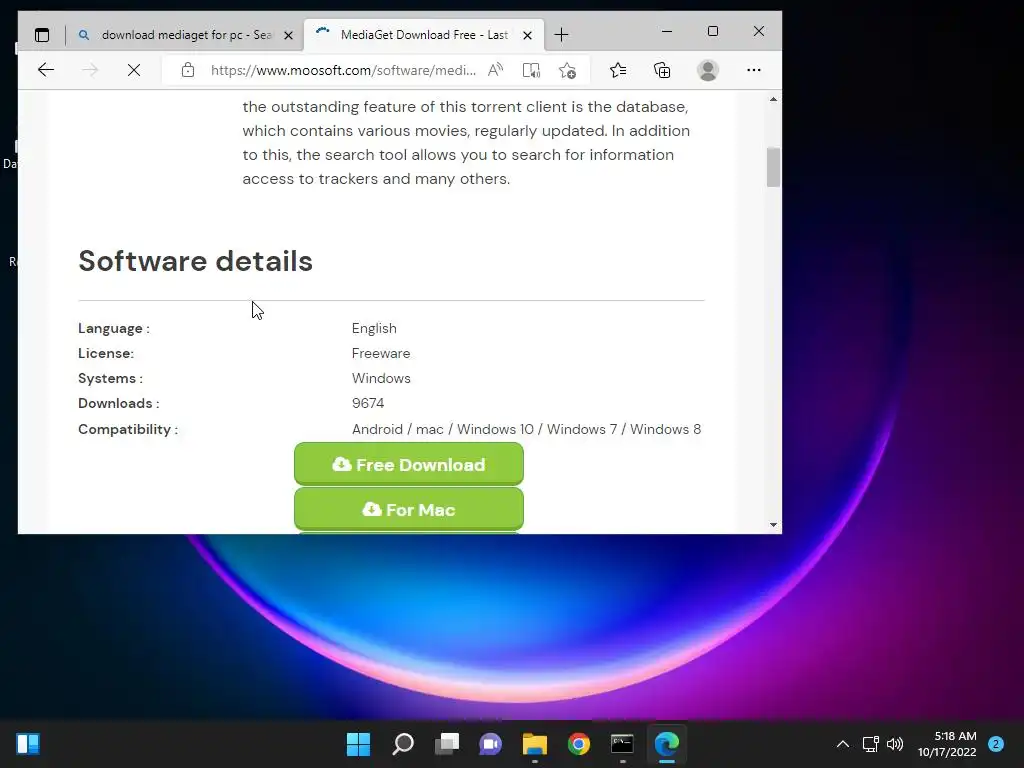1024x768 pixels.
Task: Open taskbar Search
Action: tap(403, 744)
